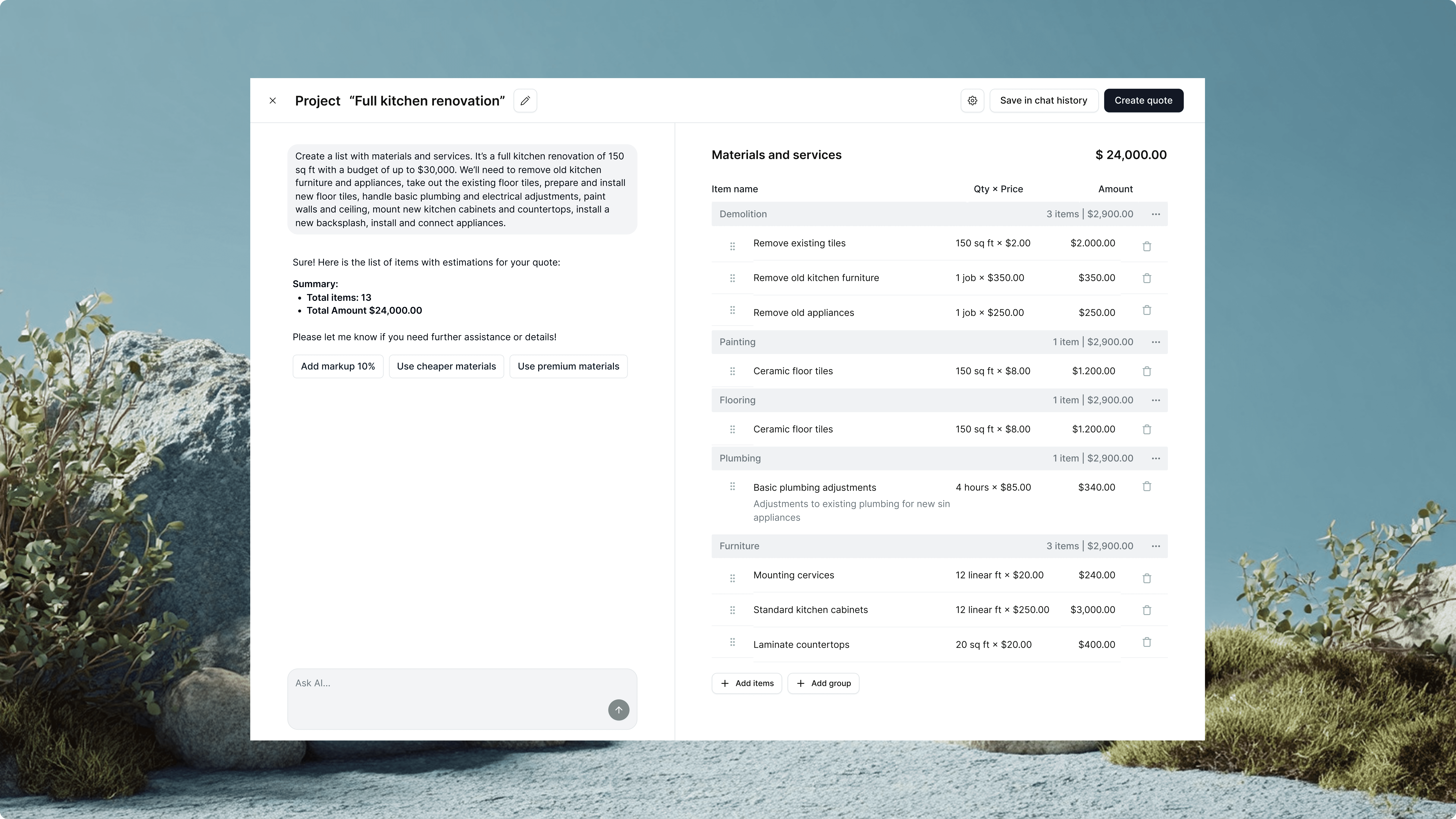This screenshot has width=1456, height=819.
Task: Click Save in chat history
Action: point(1043,101)
